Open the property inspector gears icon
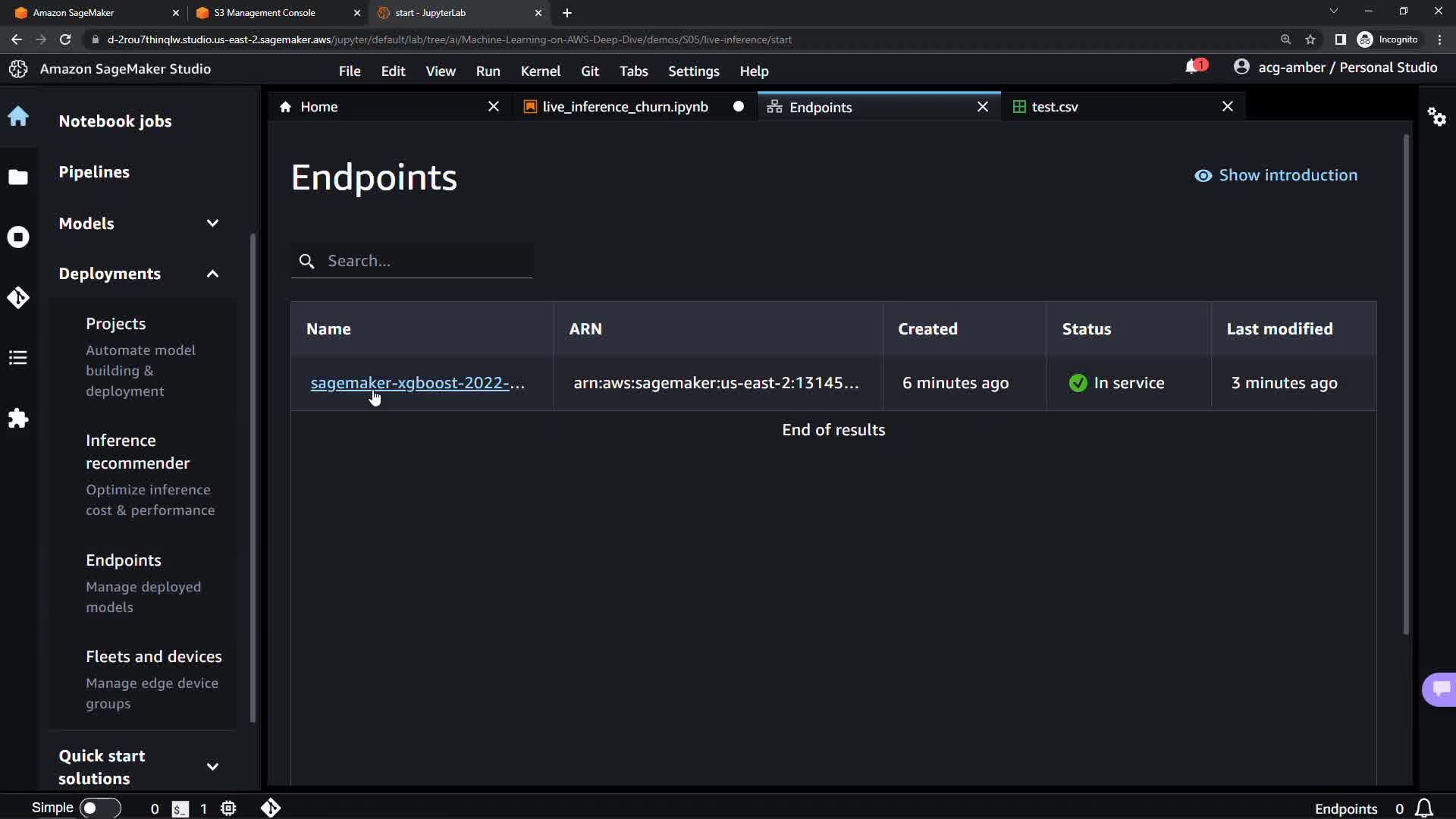Viewport: 1456px width, 819px height. pyautogui.click(x=1436, y=117)
